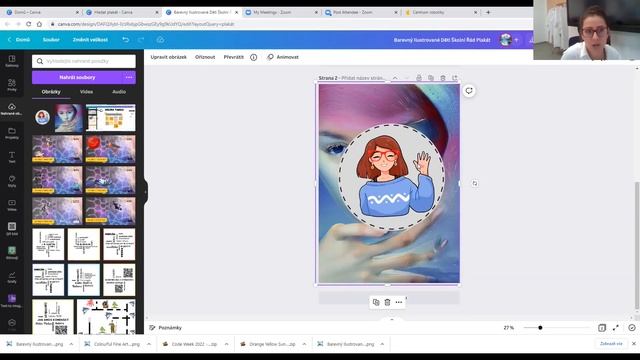Move the page up with the up chevron
The image size is (640, 360).
tap(395, 78)
